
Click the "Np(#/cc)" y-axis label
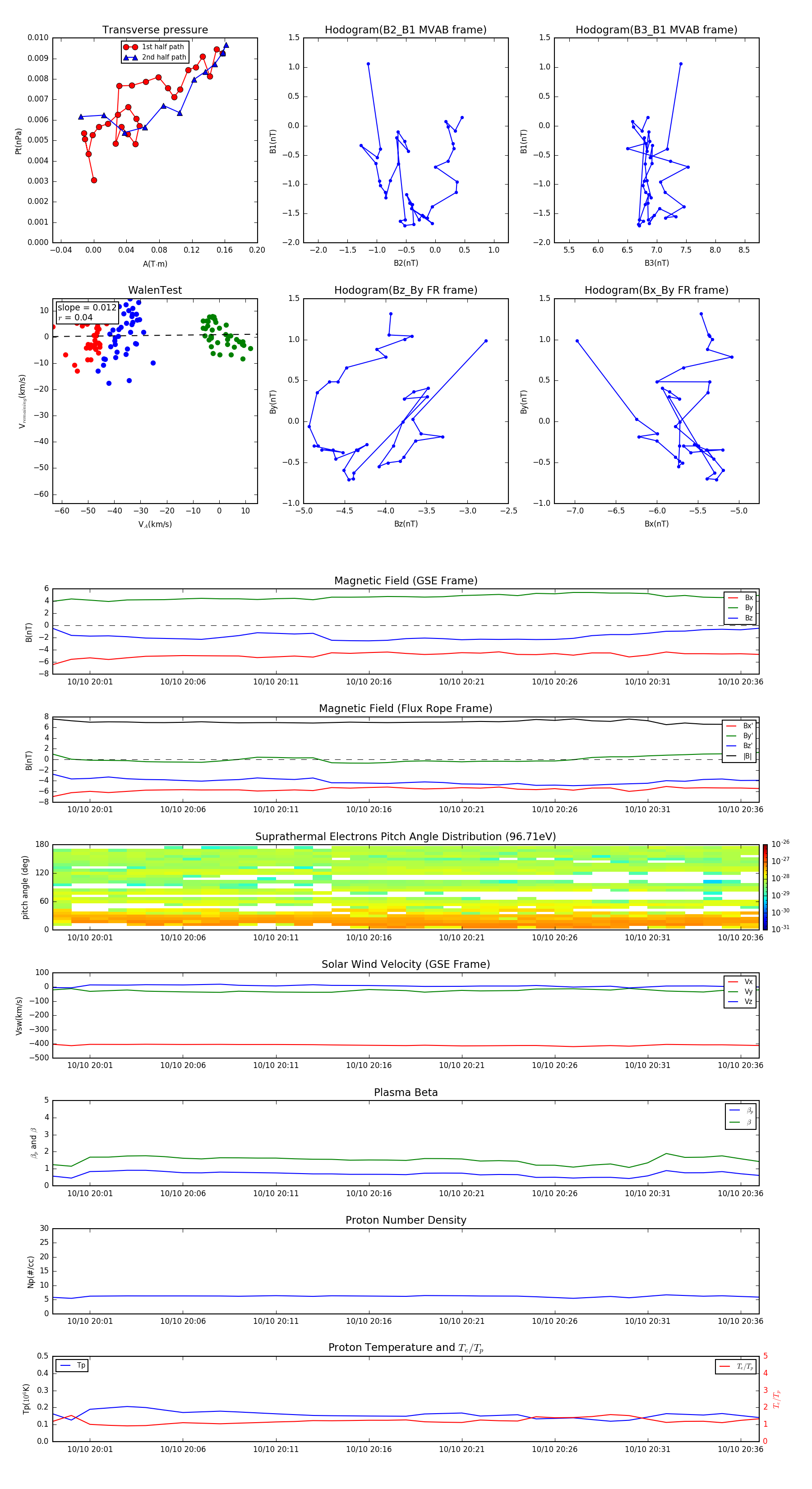pos(31,1272)
